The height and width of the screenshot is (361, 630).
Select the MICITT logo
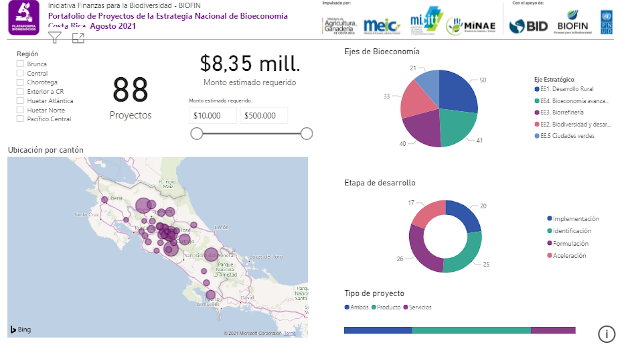click(x=426, y=21)
